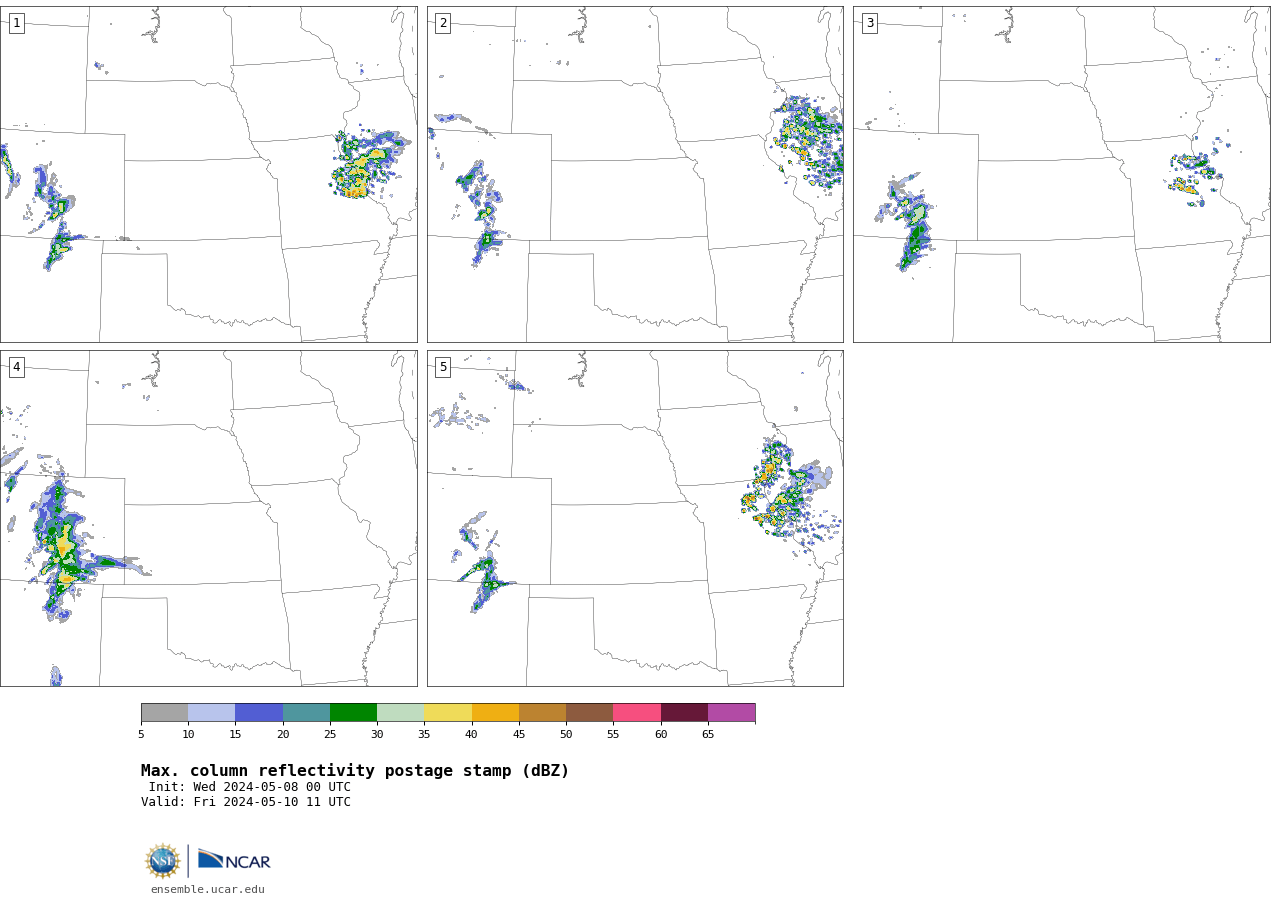Click the colorbar tick label 30
This screenshot has height=901, width=1280.
[377, 735]
